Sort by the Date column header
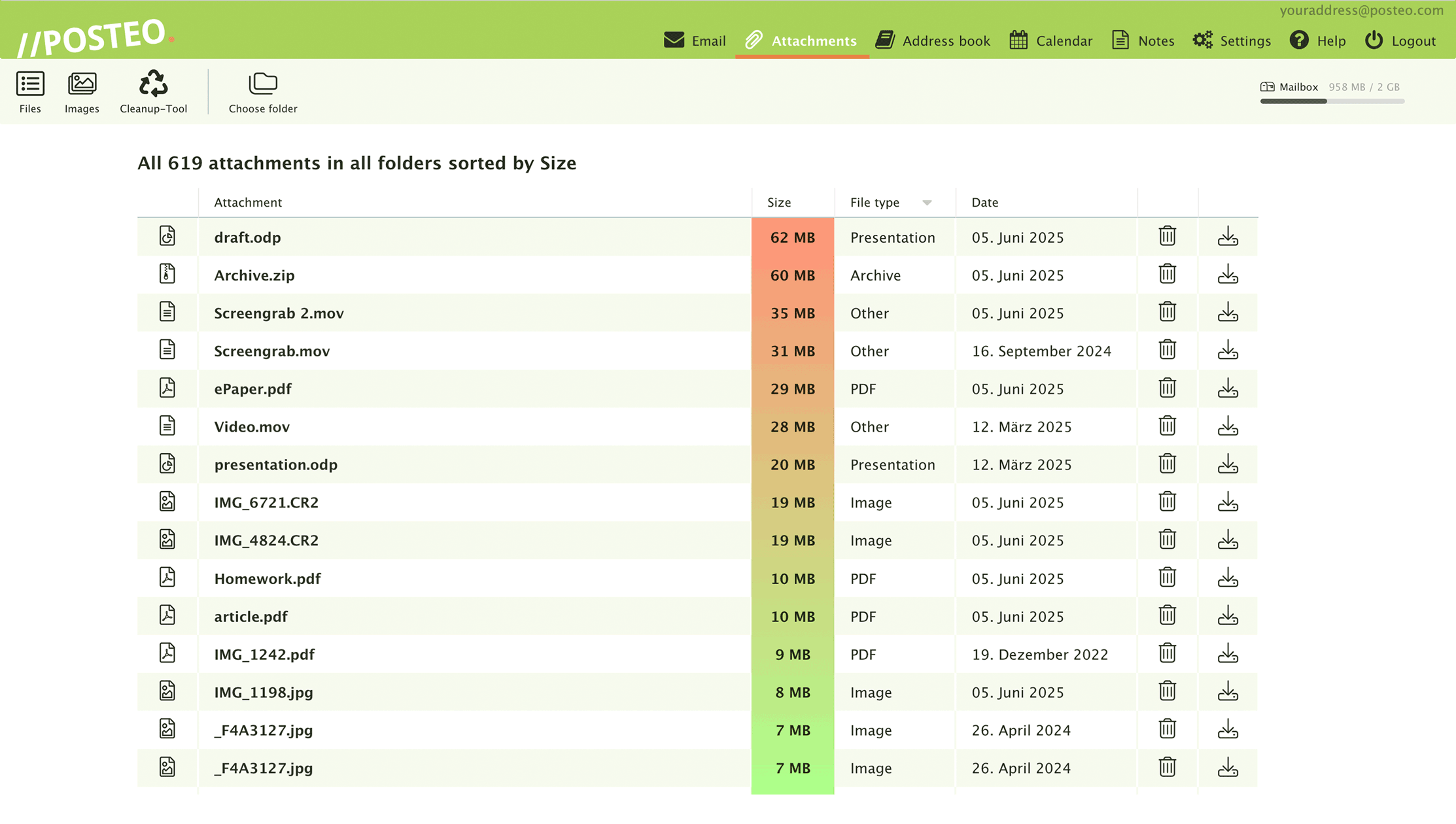 (984, 203)
